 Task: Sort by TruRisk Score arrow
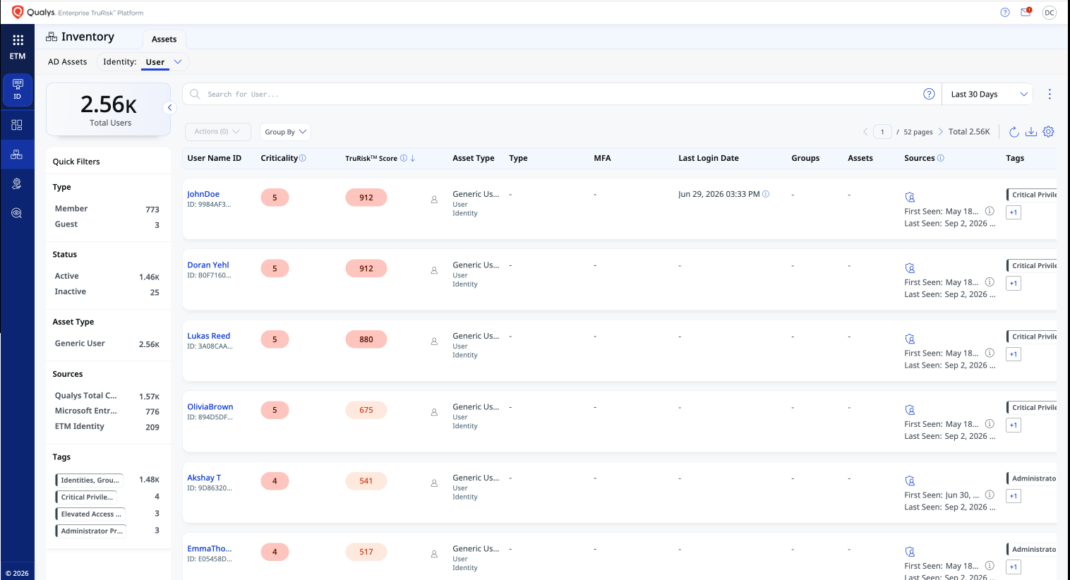(413, 158)
